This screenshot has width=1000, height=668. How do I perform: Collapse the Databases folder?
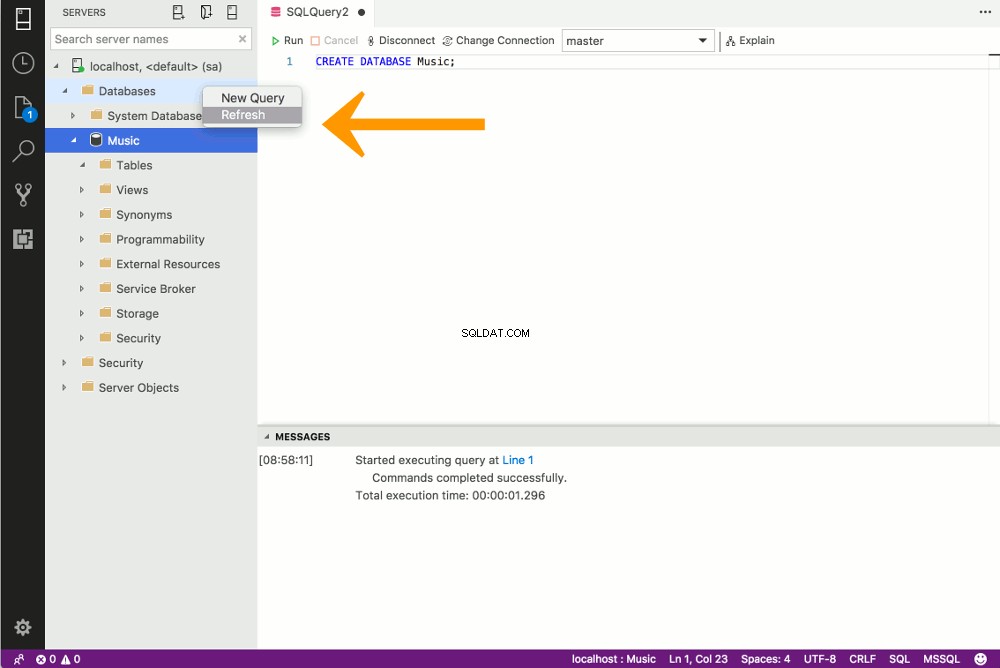point(65,91)
